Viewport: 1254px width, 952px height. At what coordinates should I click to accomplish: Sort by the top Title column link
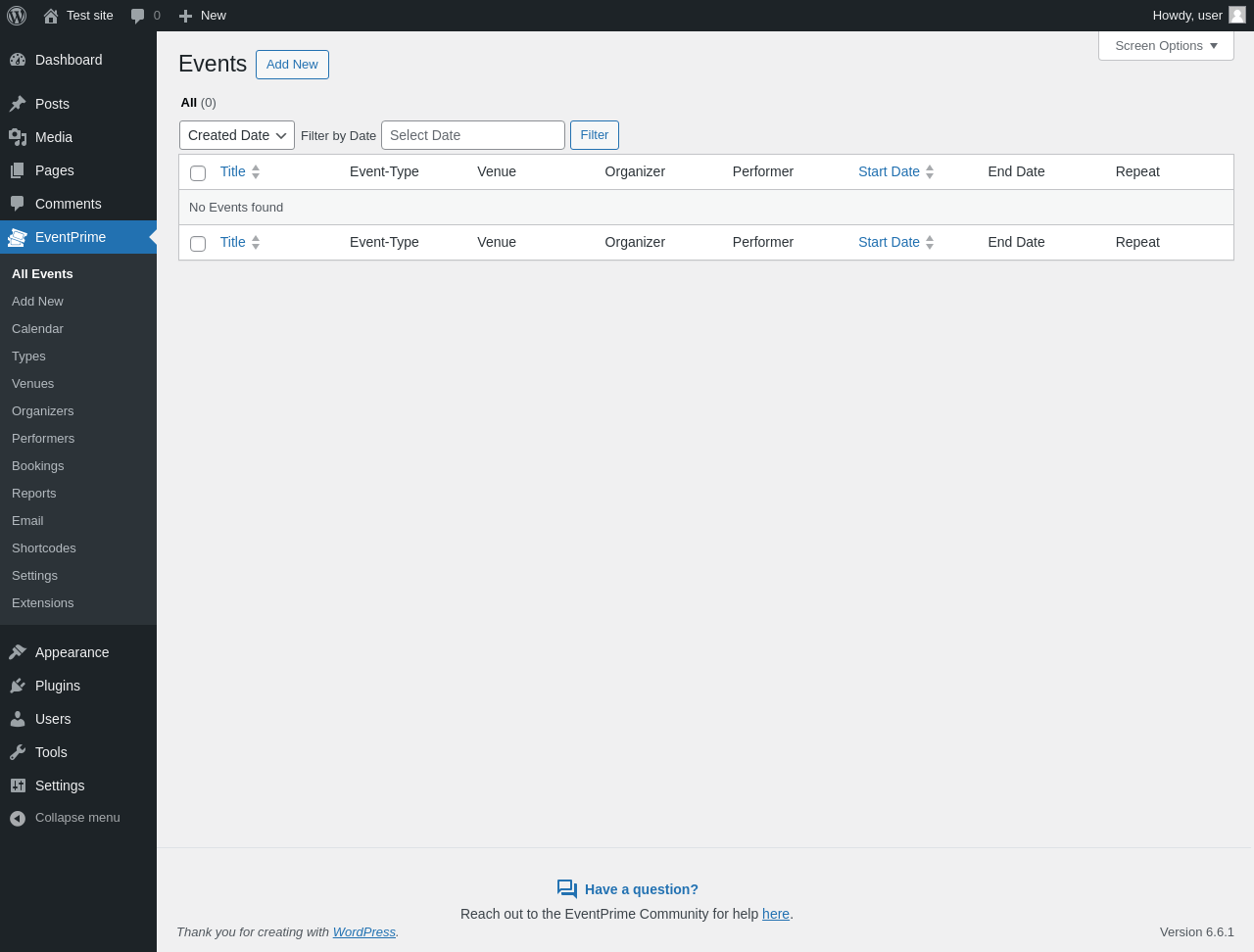(x=232, y=171)
